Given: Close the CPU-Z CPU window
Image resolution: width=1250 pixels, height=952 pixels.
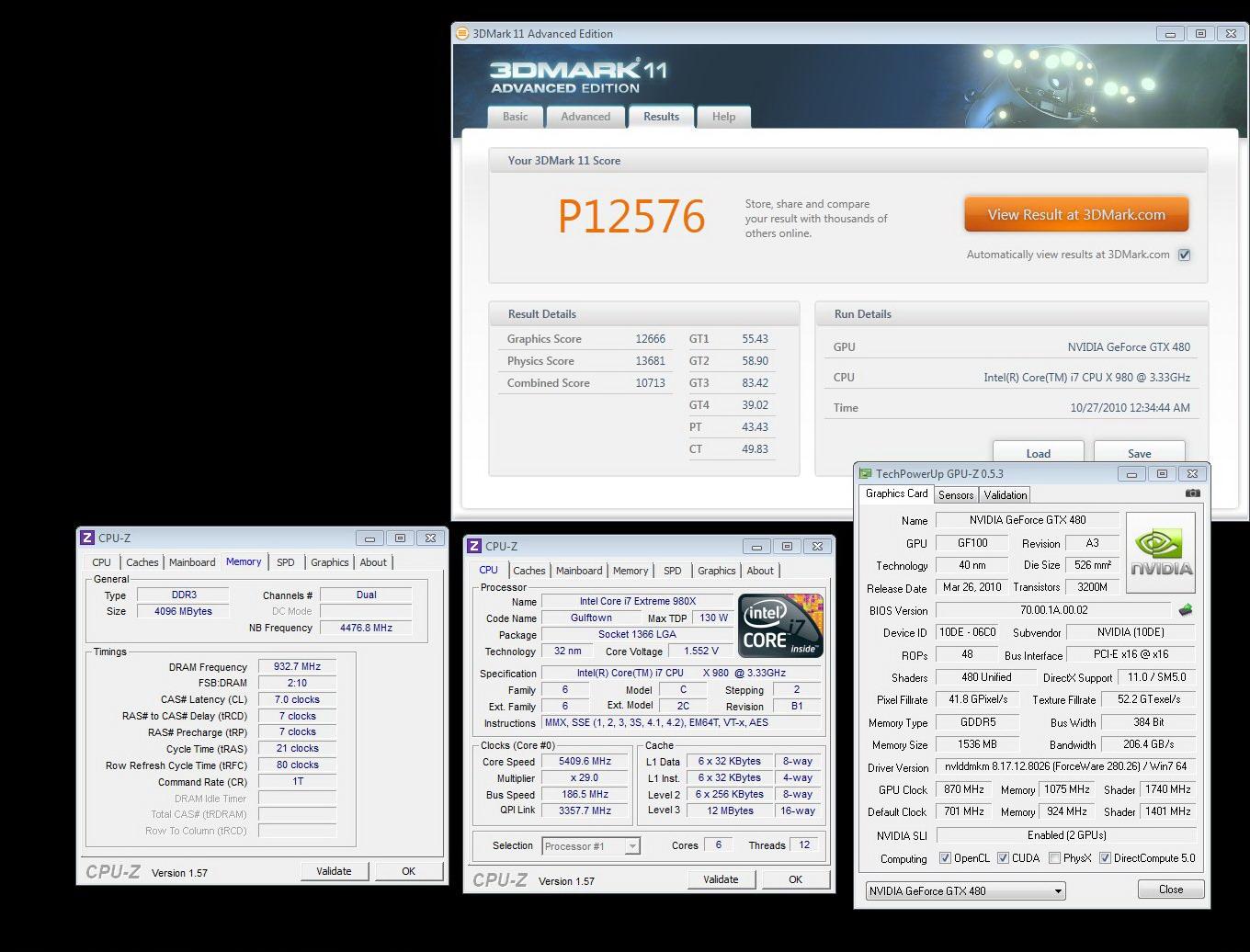Looking at the screenshot, I should click(817, 546).
